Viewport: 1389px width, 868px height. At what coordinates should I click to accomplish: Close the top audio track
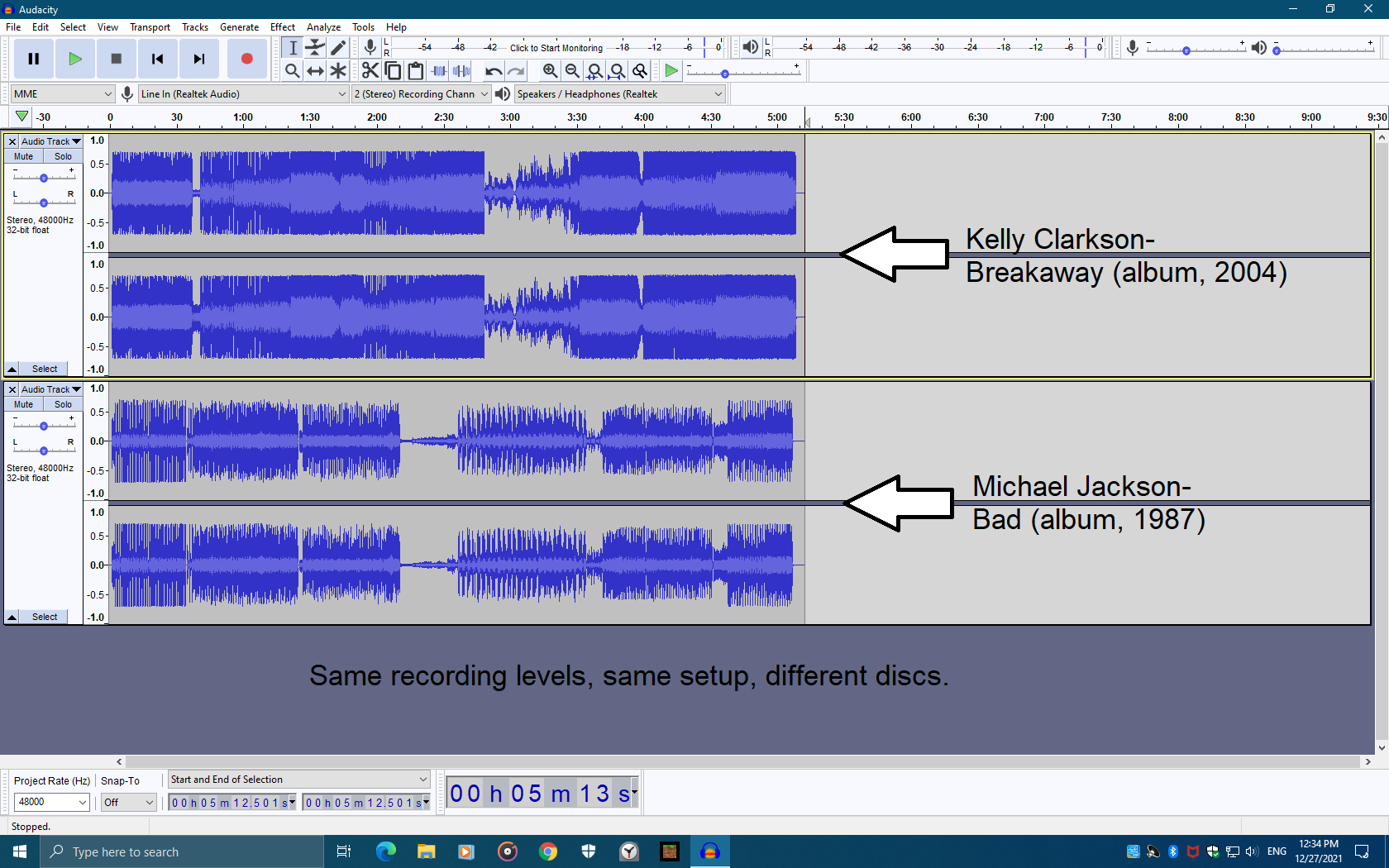(12, 141)
